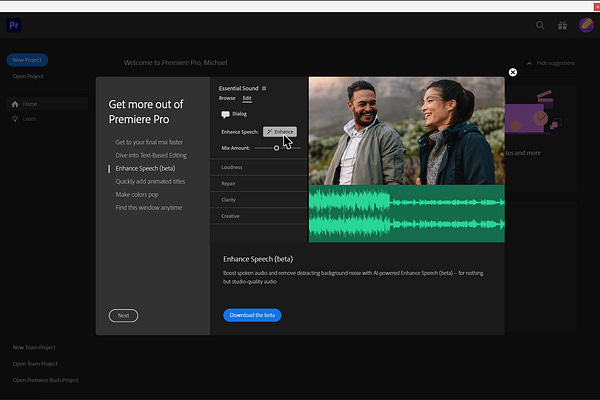Click the Mix Amount: label
Screen dimensions: 600x400
click(236, 148)
